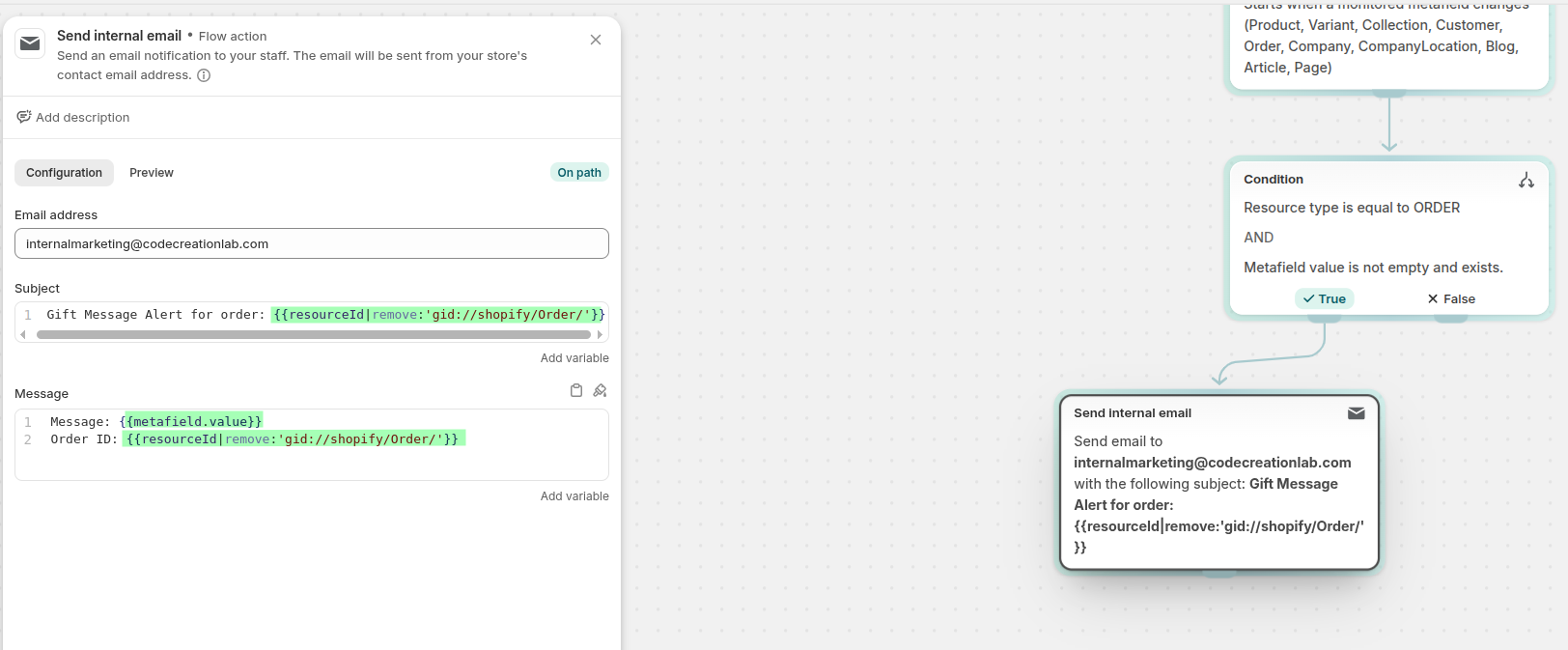Screen dimensions: 1568x650
Task: Click the Add description speech bubble icon
Action: [x=24, y=117]
